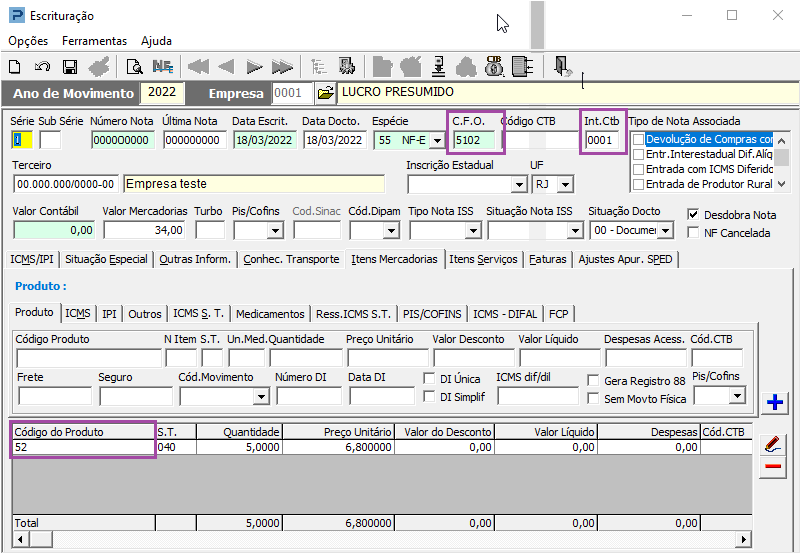Click the grayed cloud-shaped toolbar icon
The height and width of the screenshot is (553, 800).
pos(466,67)
